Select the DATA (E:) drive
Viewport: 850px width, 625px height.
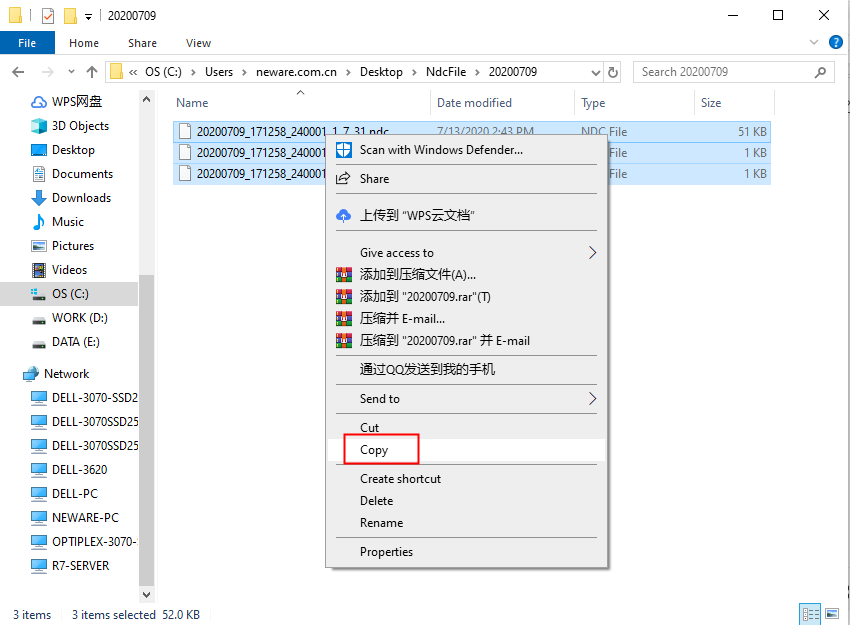tap(75, 342)
